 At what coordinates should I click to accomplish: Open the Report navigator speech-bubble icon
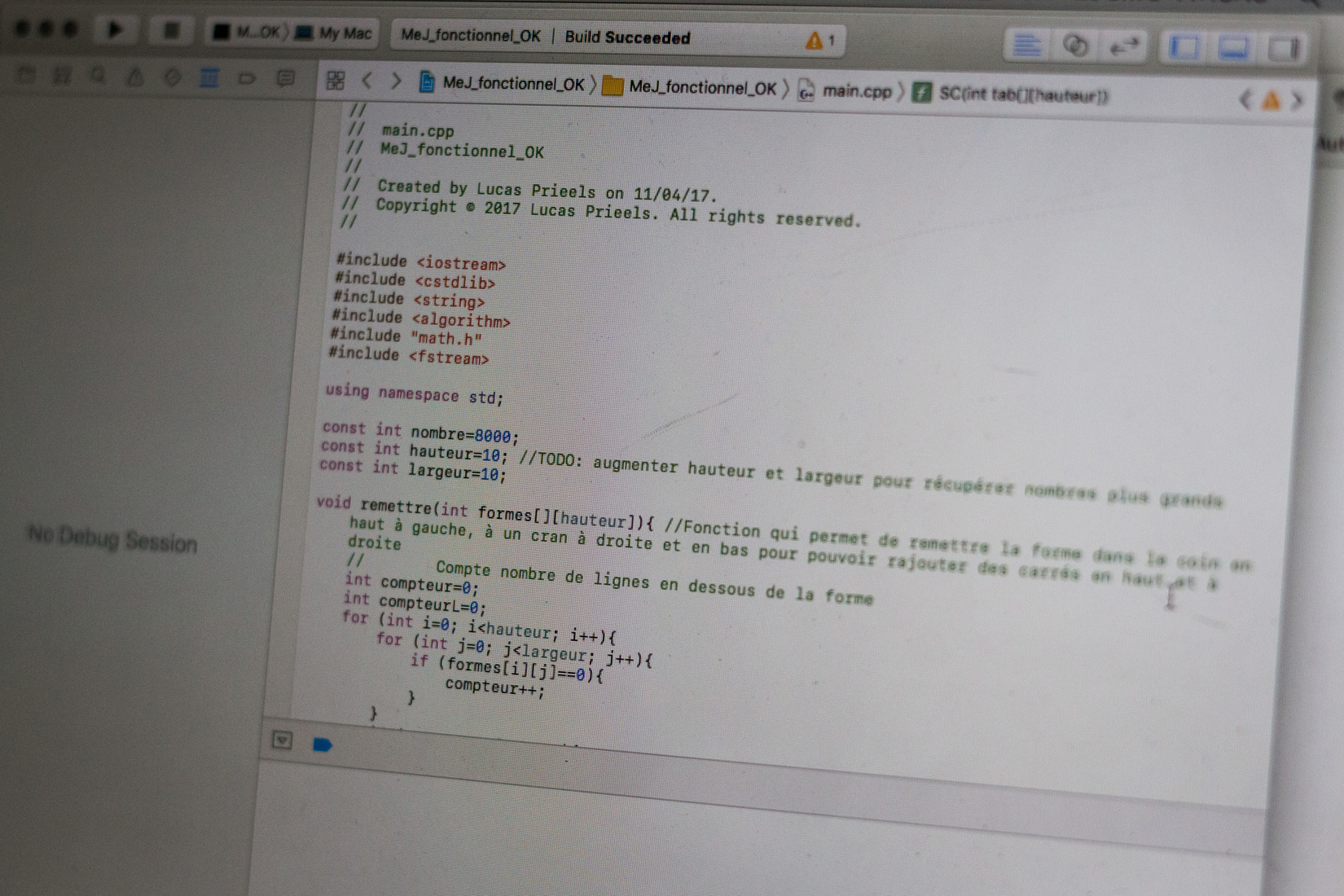[x=285, y=78]
